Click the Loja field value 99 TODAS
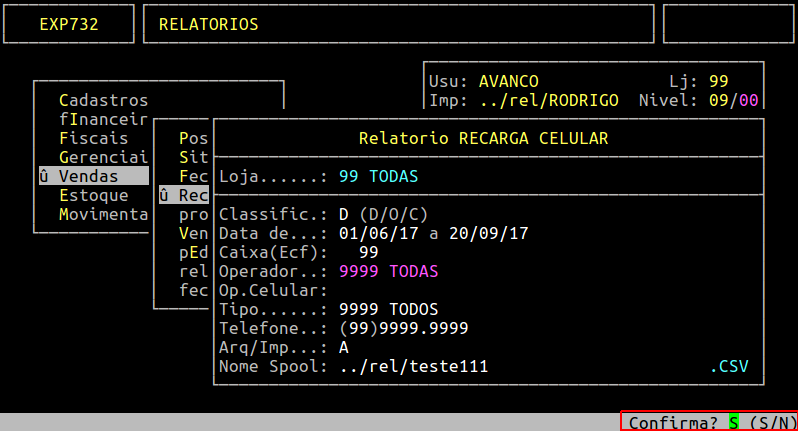798x431 pixels. (378, 176)
